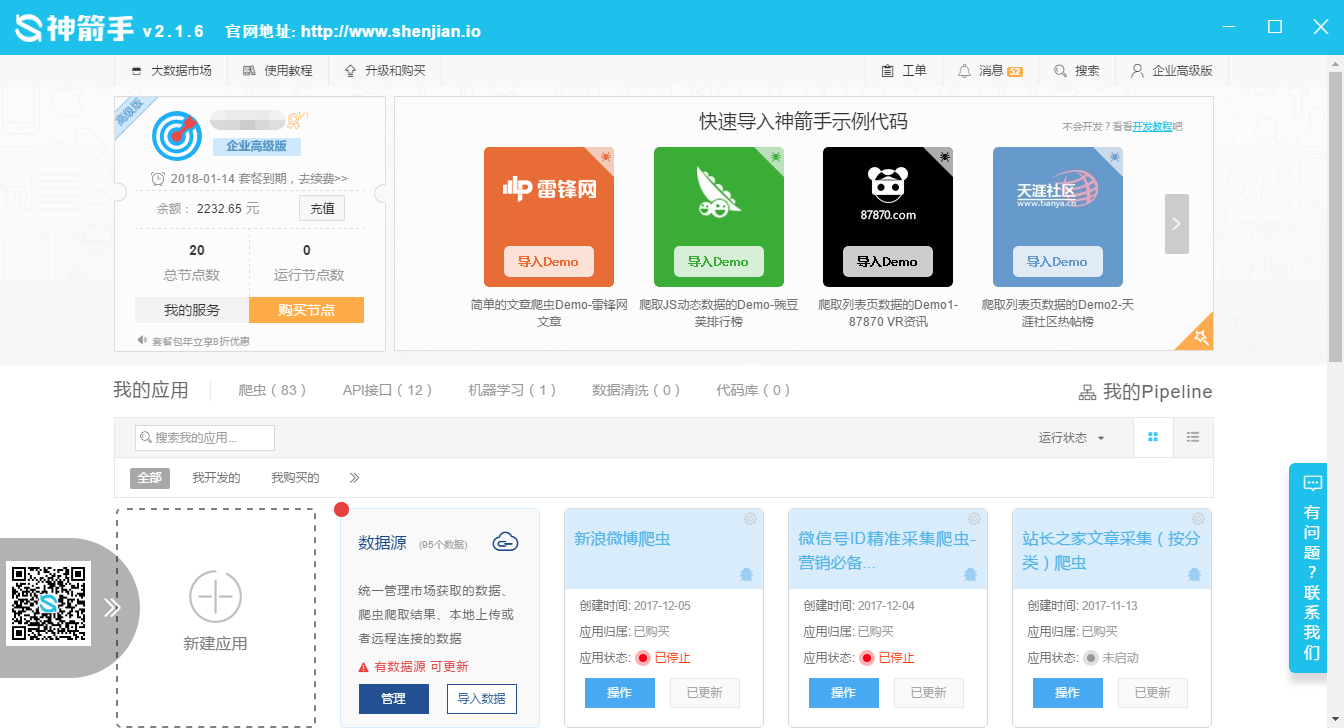1344x728 pixels.
Task: Click the cloud link icon in 数据源
Action: (505, 542)
